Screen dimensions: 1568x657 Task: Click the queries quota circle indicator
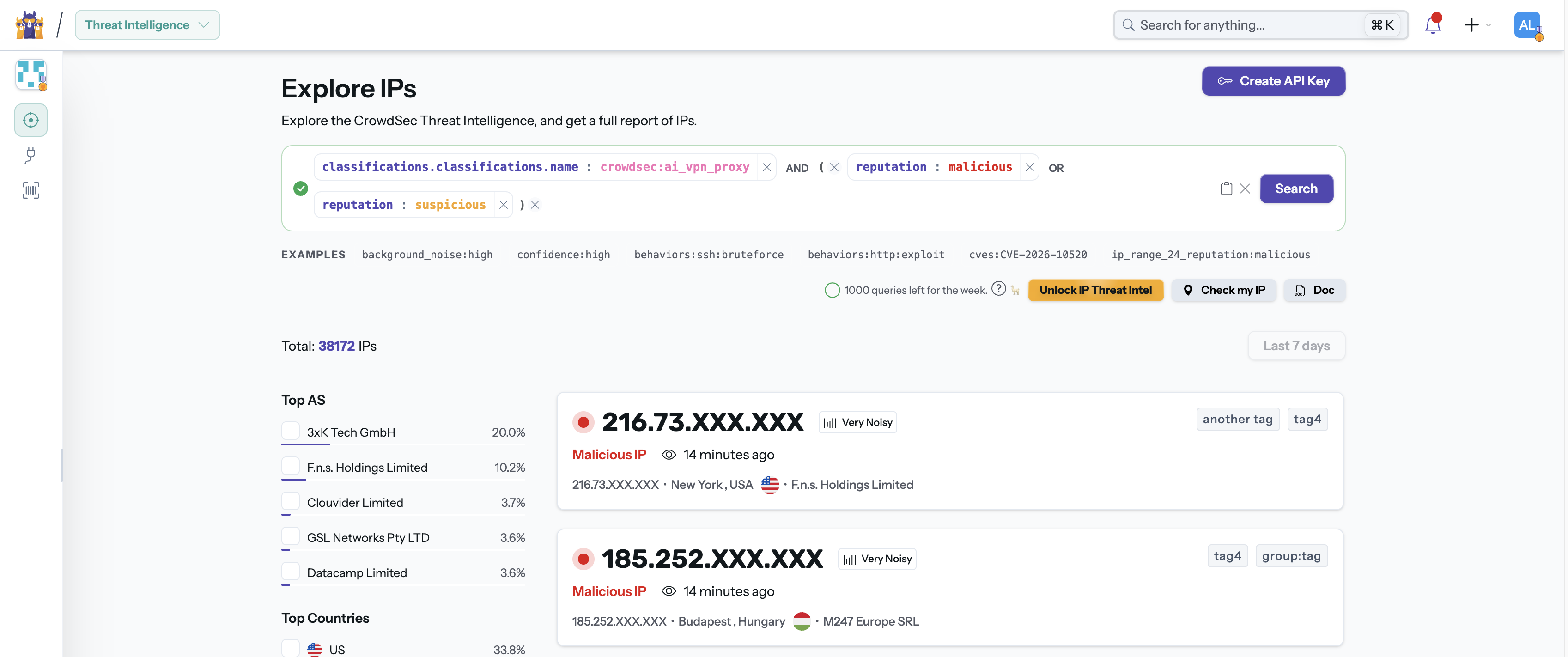(832, 291)
